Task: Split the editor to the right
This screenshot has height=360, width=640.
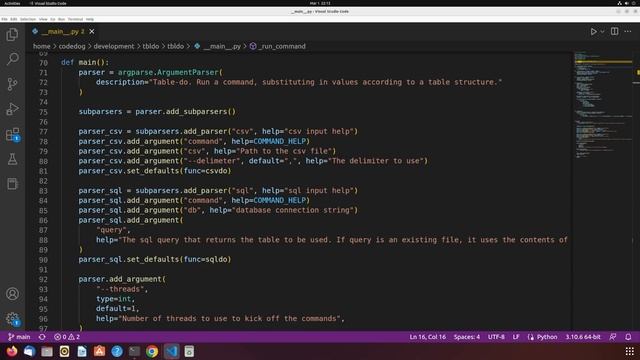Action: click(614, 31)
